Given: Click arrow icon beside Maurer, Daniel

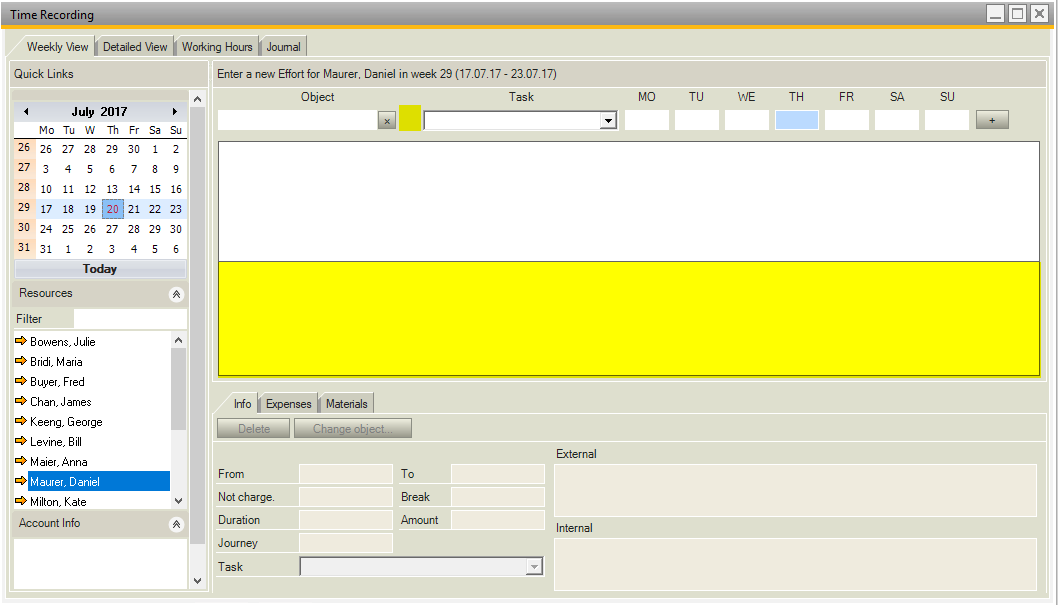Looking at the screenshot, I should point(21,482).
